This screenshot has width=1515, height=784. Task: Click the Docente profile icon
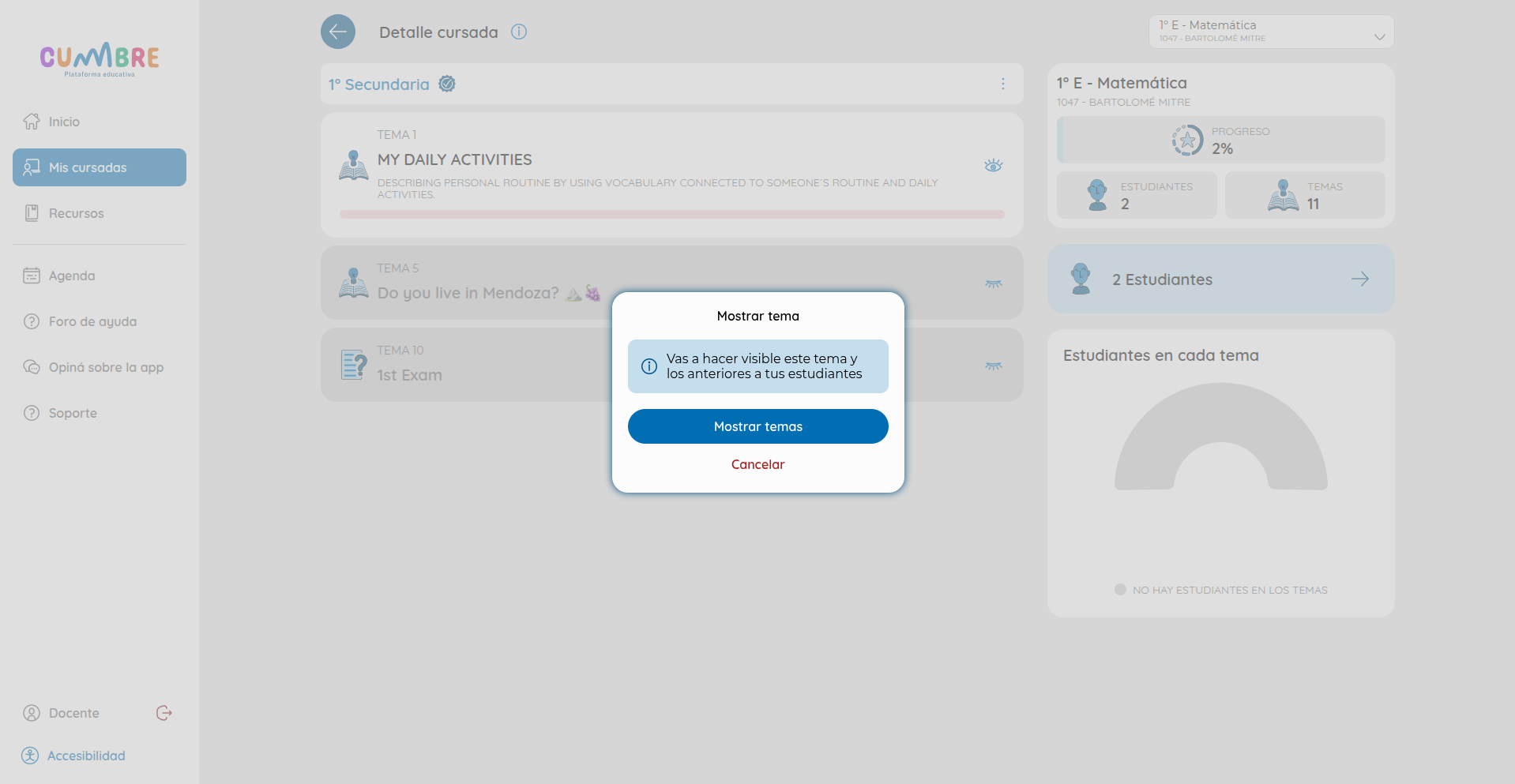click(32, 713)
